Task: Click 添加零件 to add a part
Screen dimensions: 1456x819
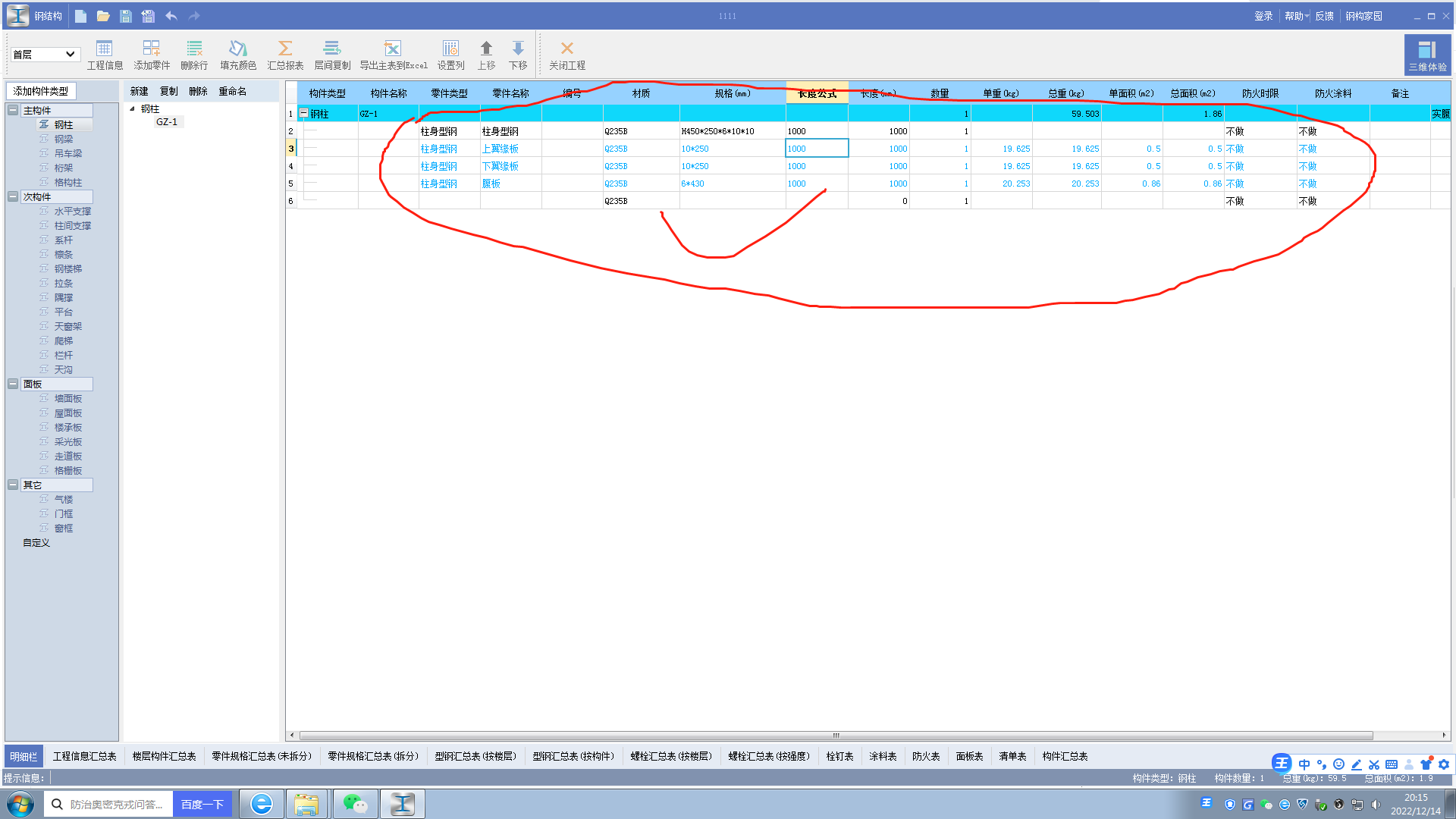Action: 152,55
